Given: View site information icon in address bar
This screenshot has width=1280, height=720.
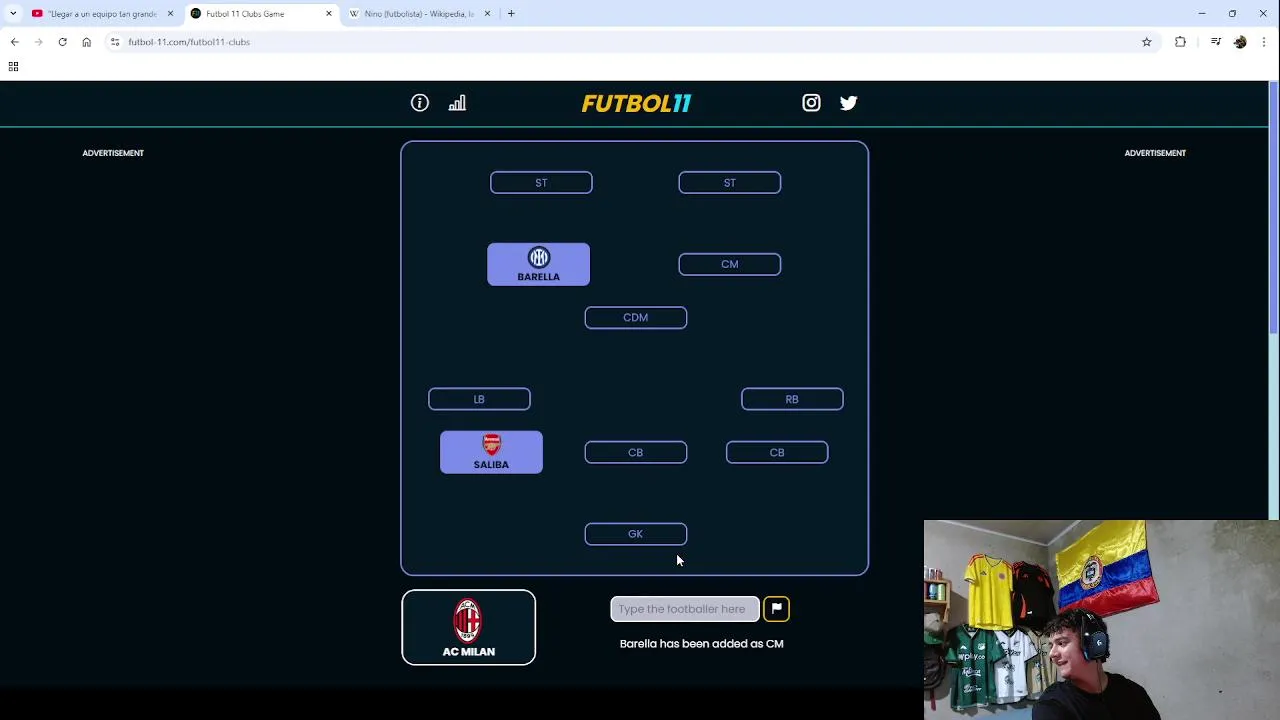Looking at the screenshot, I should [x=115, y=42].
